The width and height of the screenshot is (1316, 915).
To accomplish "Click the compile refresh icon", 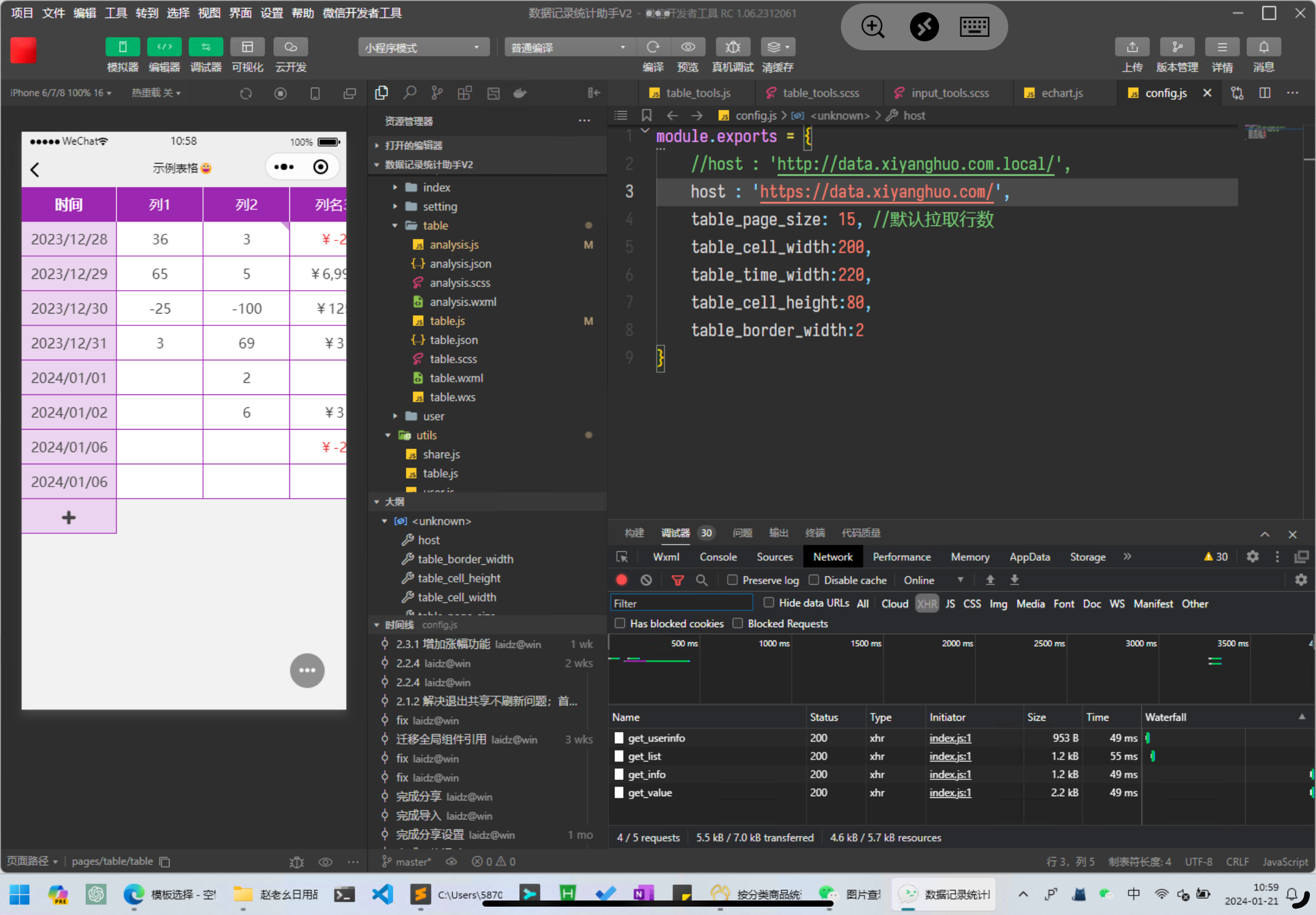I will [x=652, y=47].
